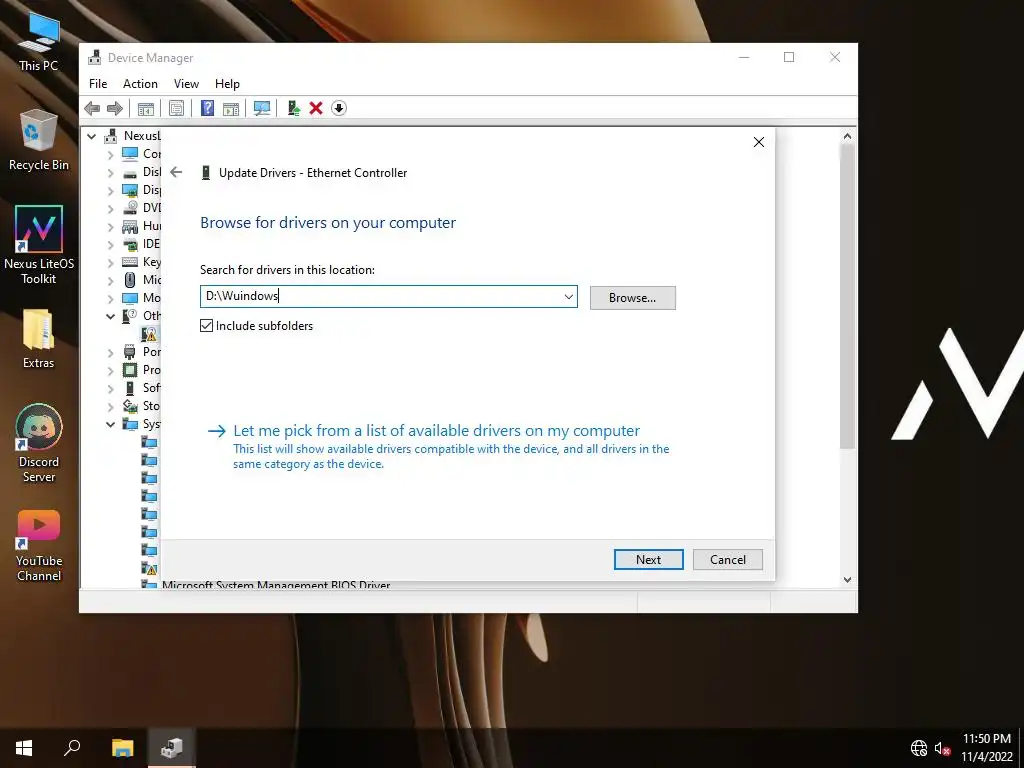The height and width of the screenshot is (768, 1024).
Task: Click the taskbar Search magnifier
Action: coord(72,747)
